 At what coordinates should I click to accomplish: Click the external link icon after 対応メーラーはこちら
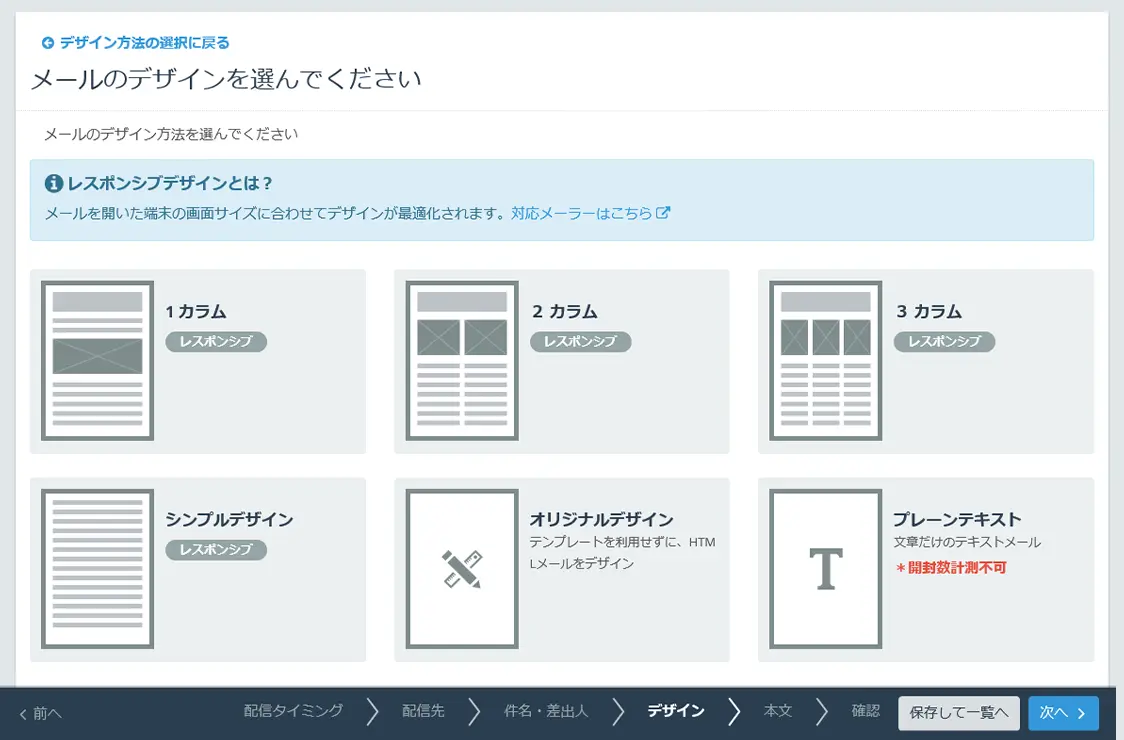(663, 212)
